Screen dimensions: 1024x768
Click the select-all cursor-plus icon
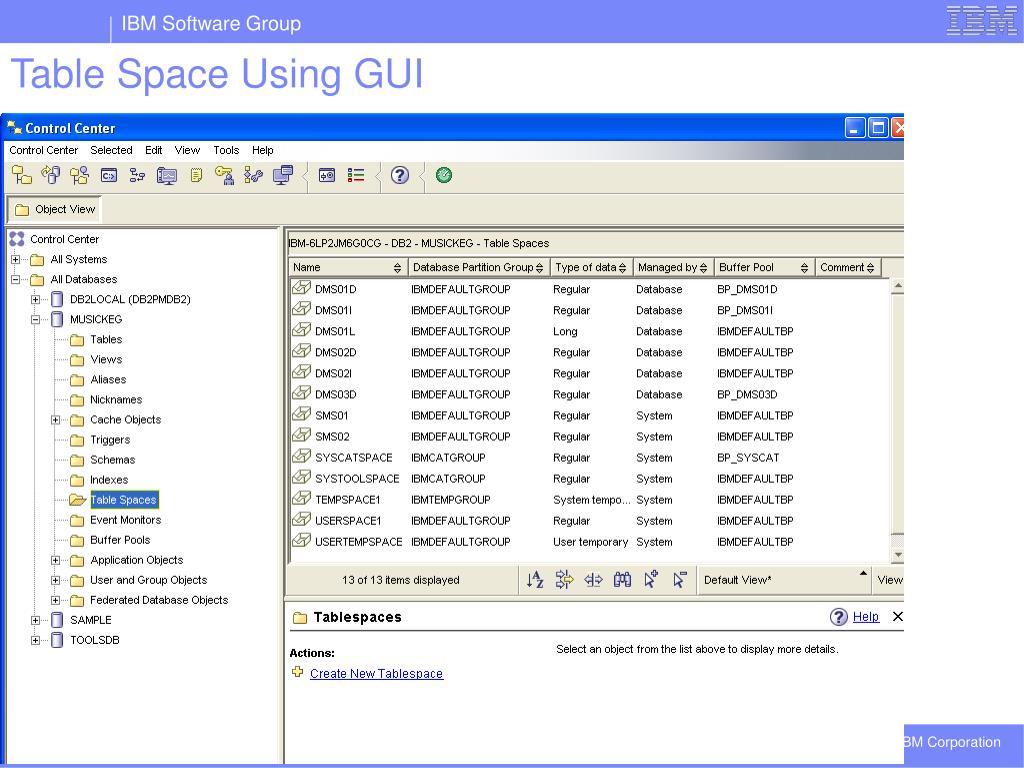[x=651, y=579]
